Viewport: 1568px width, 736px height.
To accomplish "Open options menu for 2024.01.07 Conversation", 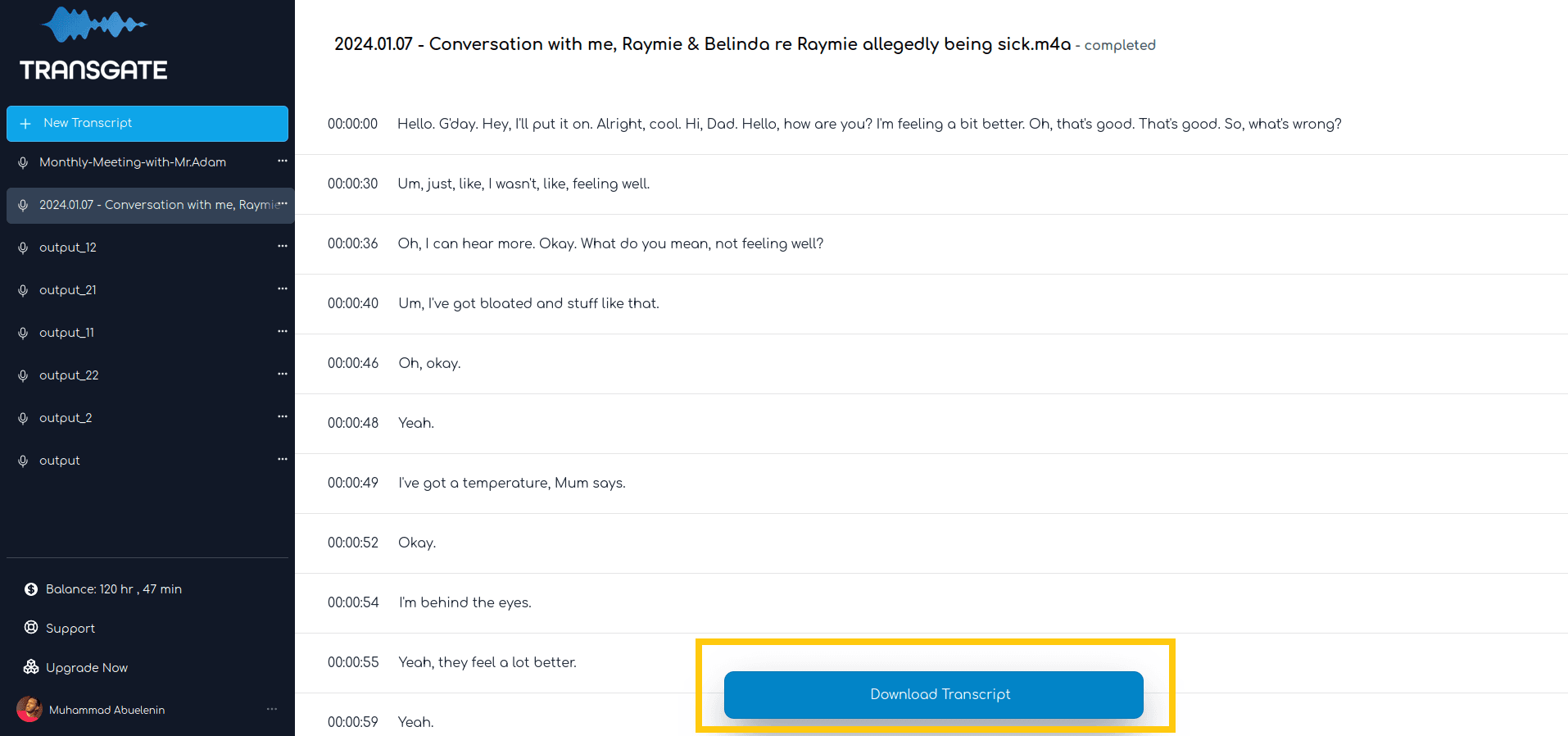I will tap(283, 203).
